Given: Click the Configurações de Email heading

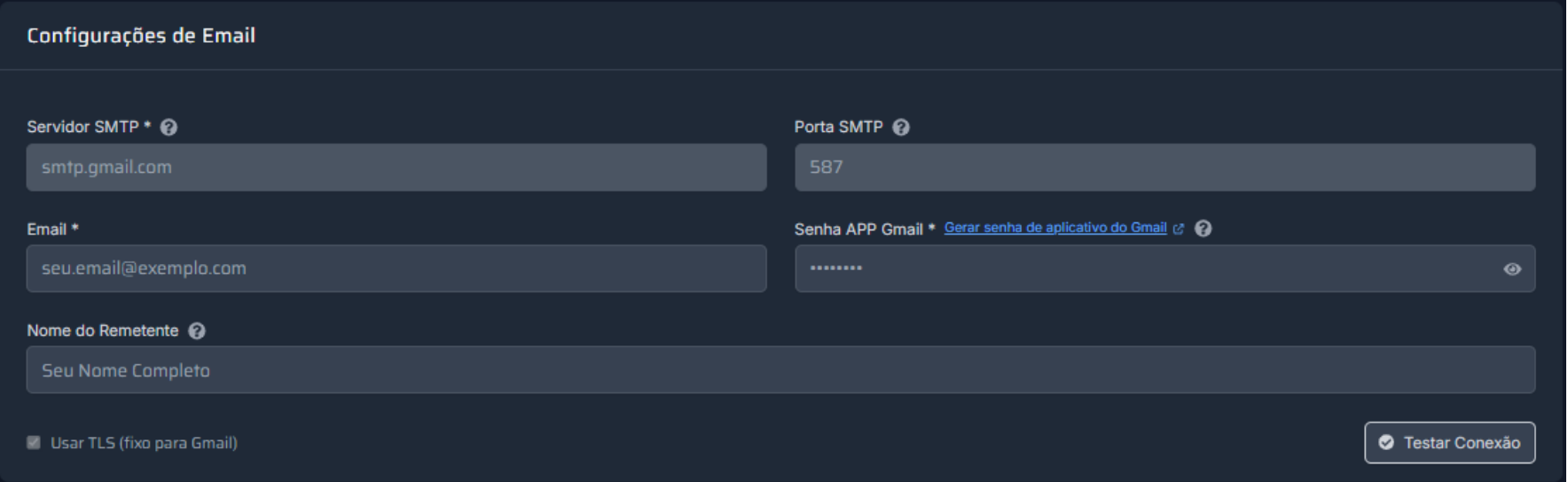Looking at the screenshot, I should 141,35.
